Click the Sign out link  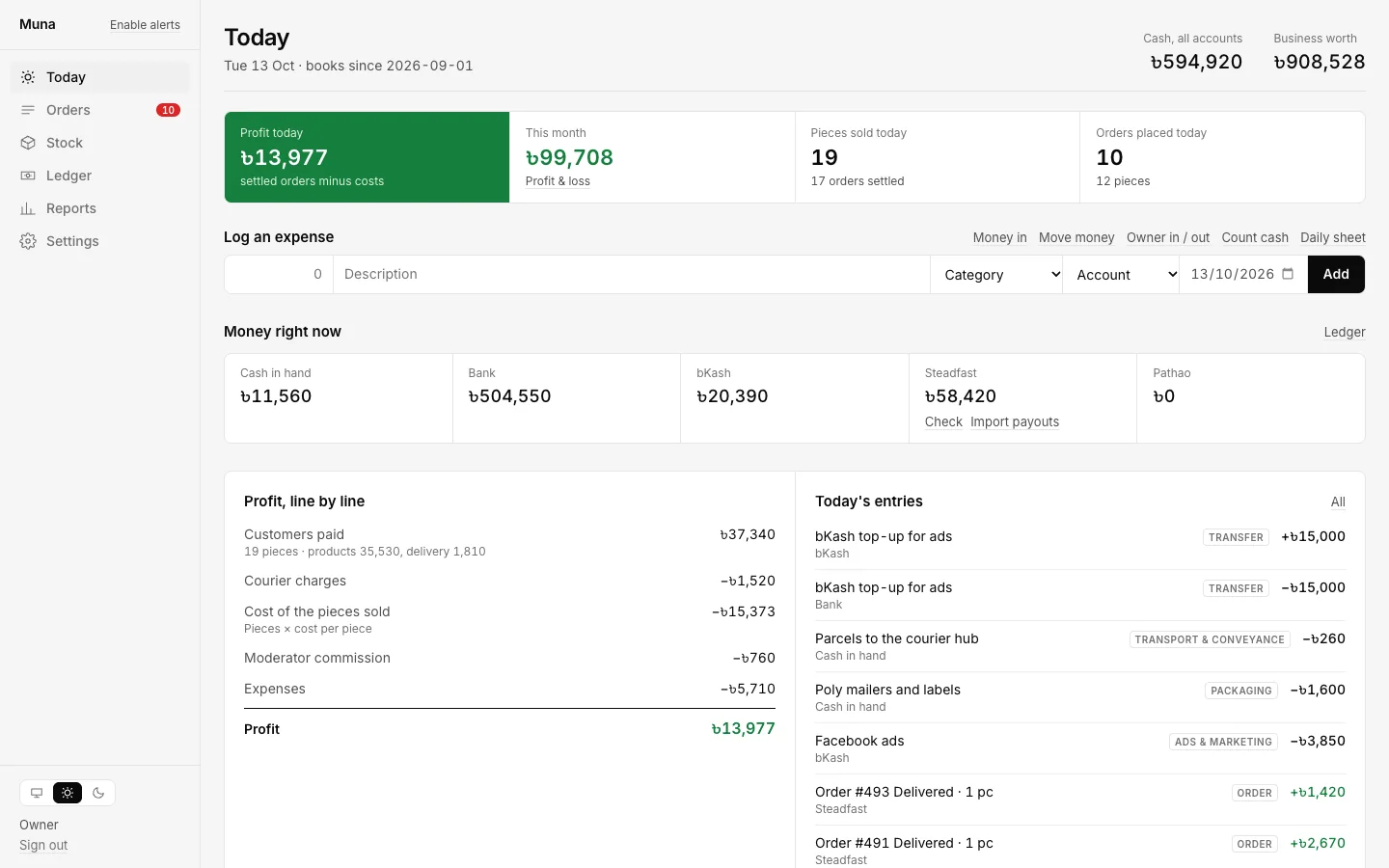coord(43,845)
